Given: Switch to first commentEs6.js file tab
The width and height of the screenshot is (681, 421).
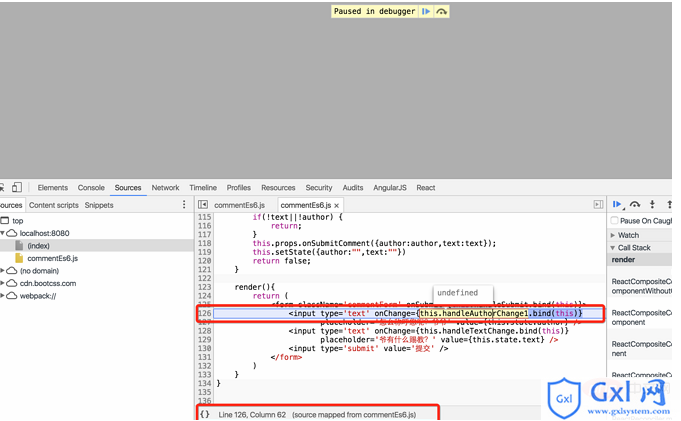Looking at the screenshot, I should [239, 205].
